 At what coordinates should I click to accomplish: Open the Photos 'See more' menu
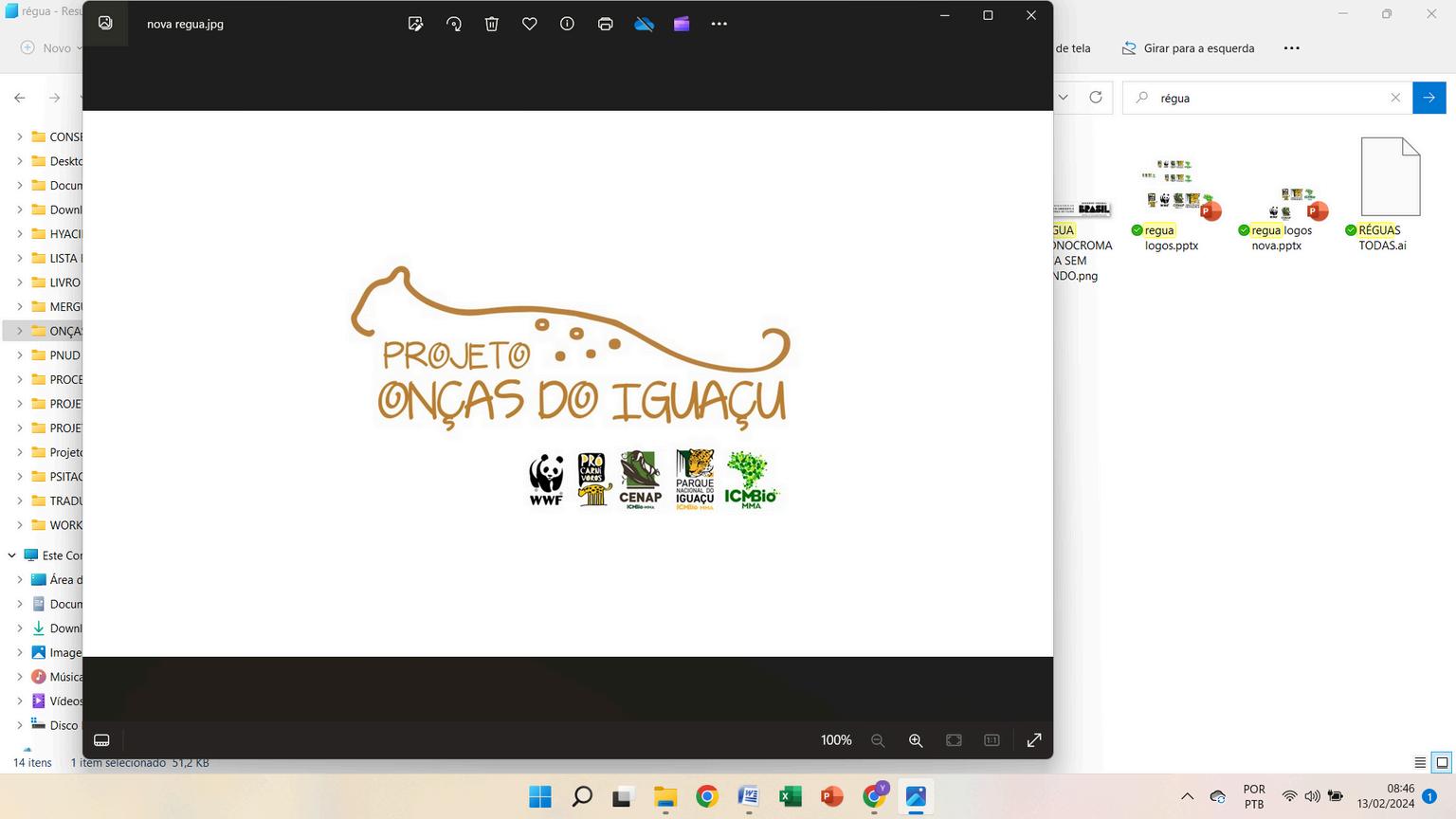coord(719,24)
